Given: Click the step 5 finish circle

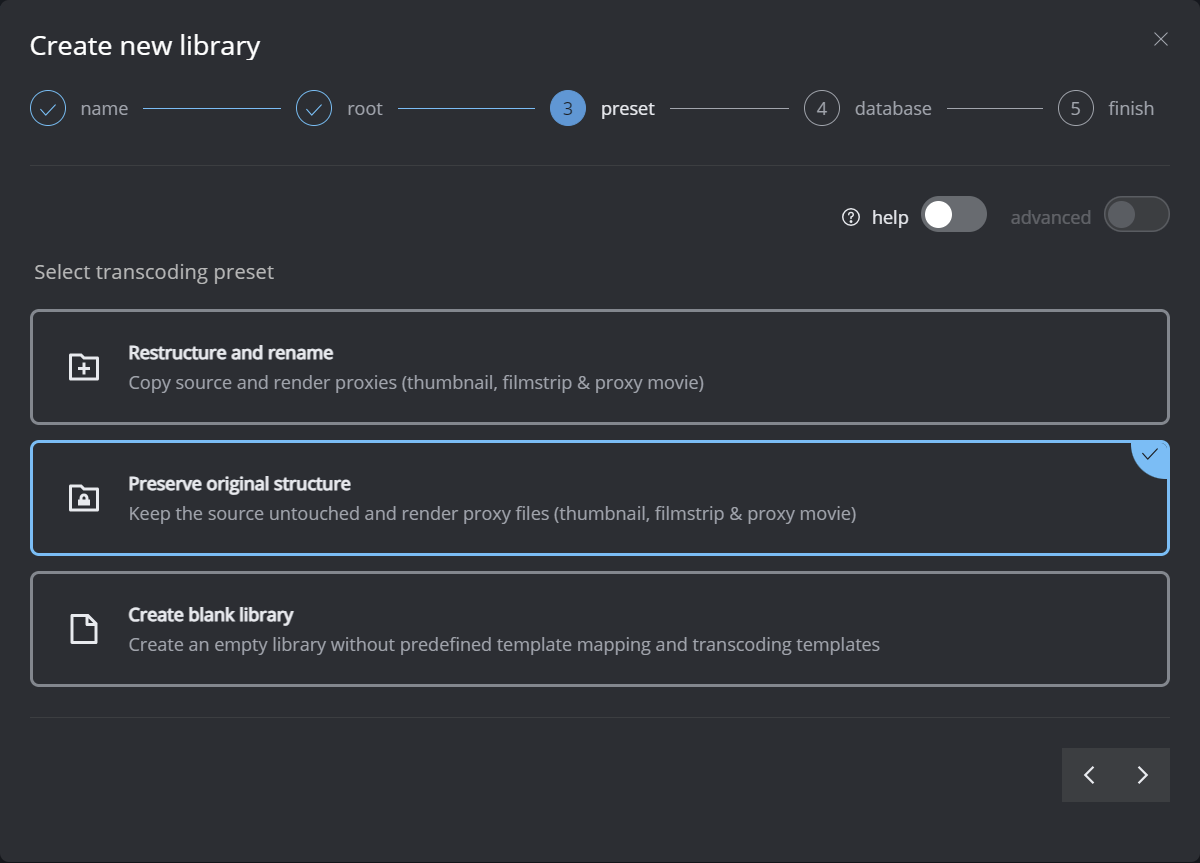Looking at the screenshot, I should pyautogui.click(x=1075, y=108).
